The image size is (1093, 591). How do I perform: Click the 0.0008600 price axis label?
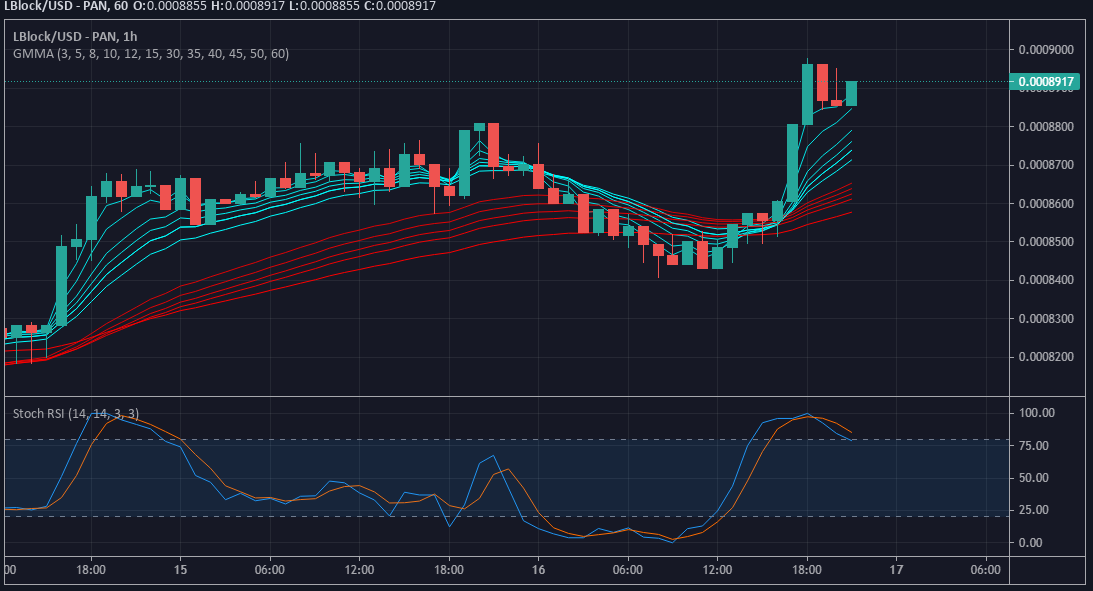1046,204
